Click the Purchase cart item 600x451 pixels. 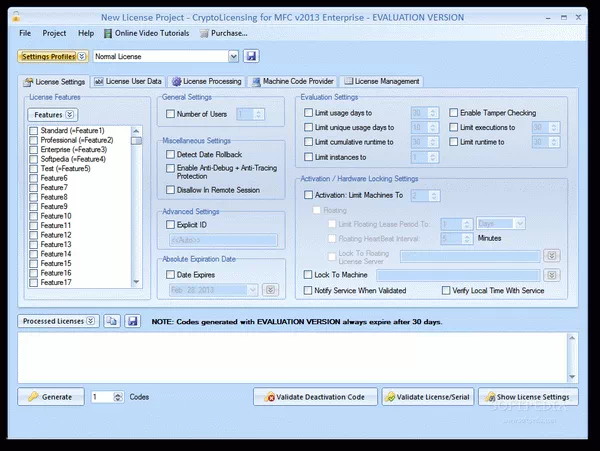[x=222, y=33]
